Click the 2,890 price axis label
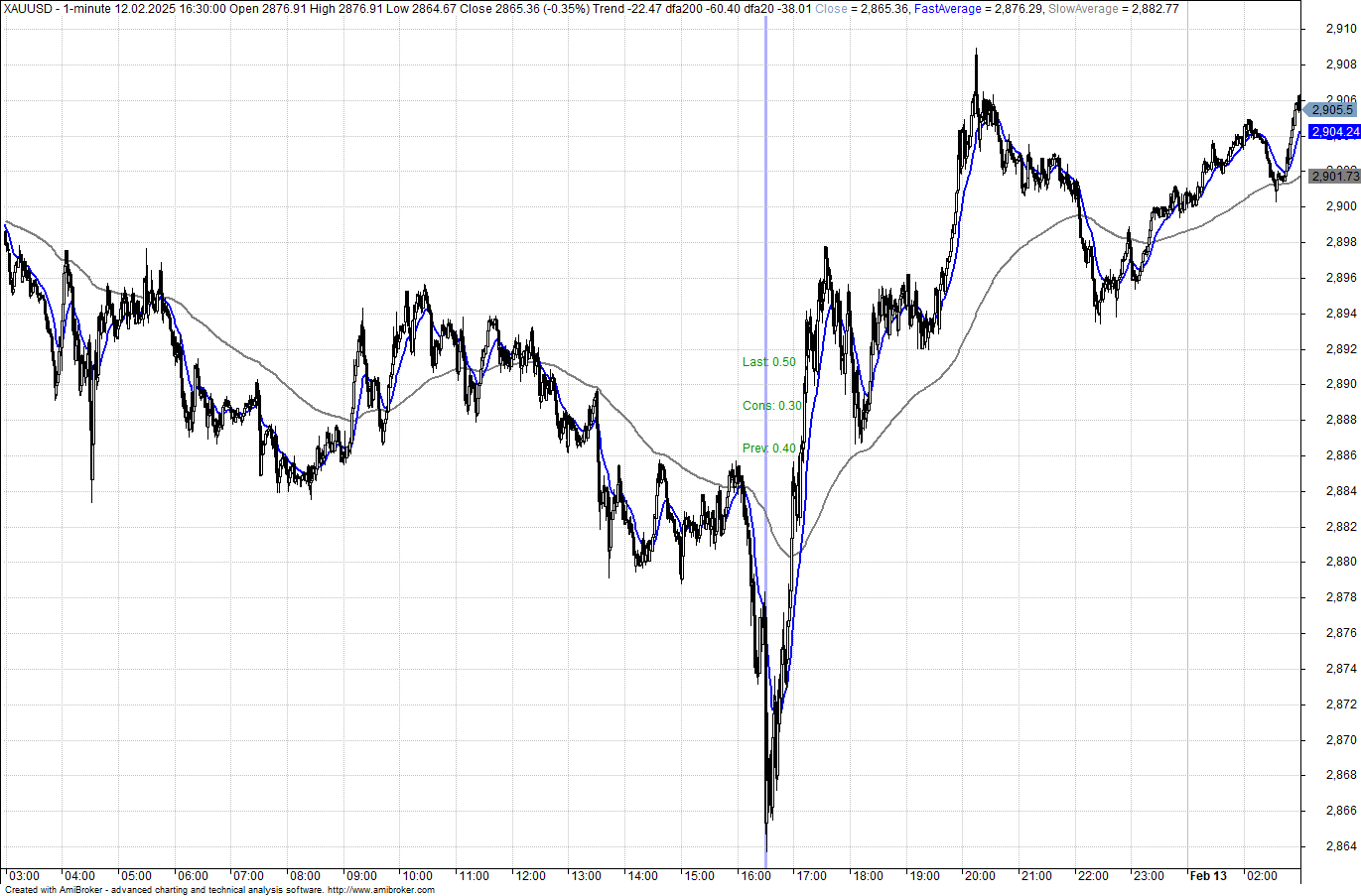This screenshot has width=1361, height=896. [1340, 384]
